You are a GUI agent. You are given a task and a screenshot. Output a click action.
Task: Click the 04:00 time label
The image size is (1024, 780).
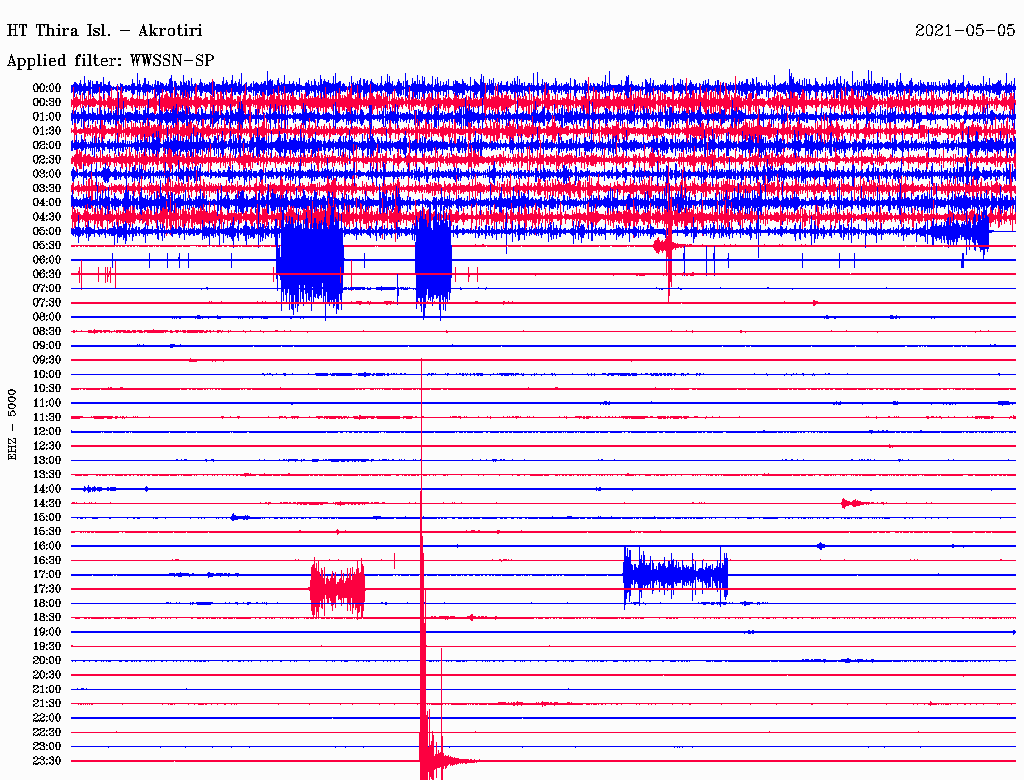coord(47,203)
